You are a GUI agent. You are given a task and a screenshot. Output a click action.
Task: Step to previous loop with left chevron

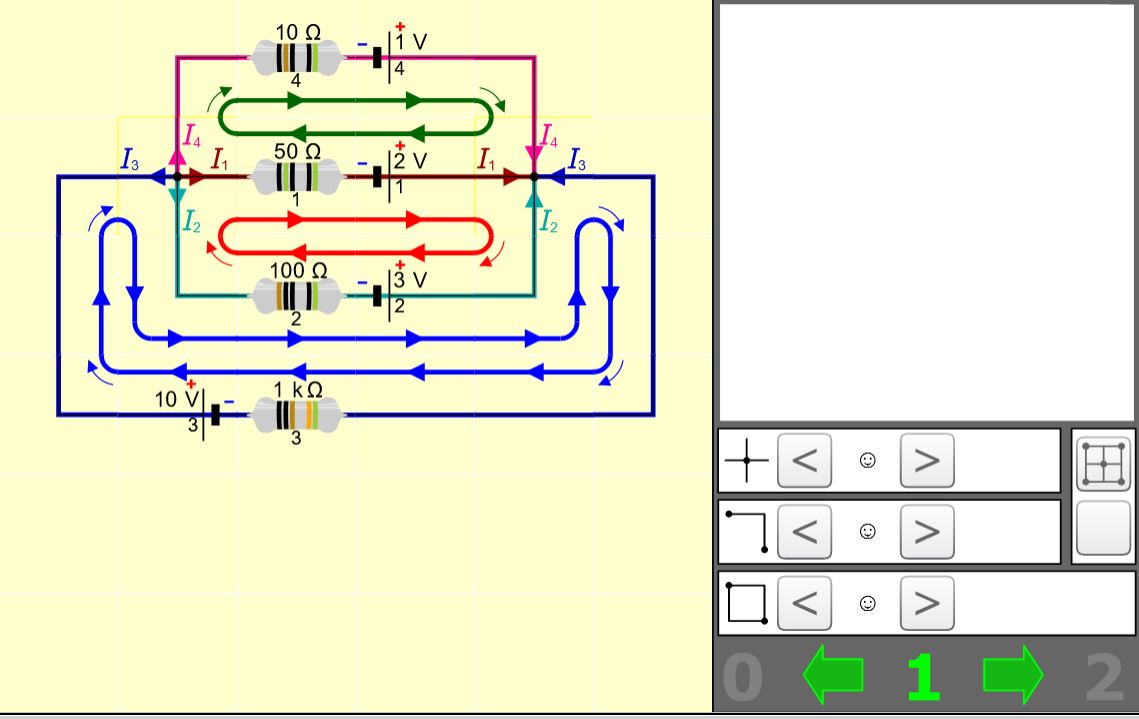[x=804, y=603]
